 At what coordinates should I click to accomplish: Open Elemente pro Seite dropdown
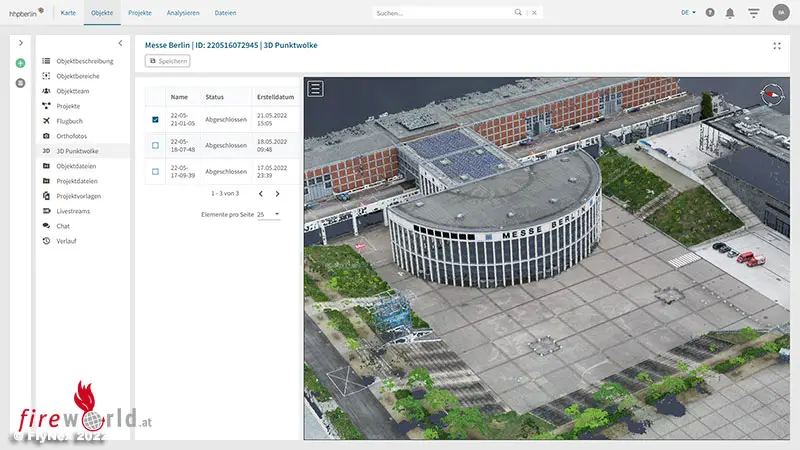[x=268, y=214]
